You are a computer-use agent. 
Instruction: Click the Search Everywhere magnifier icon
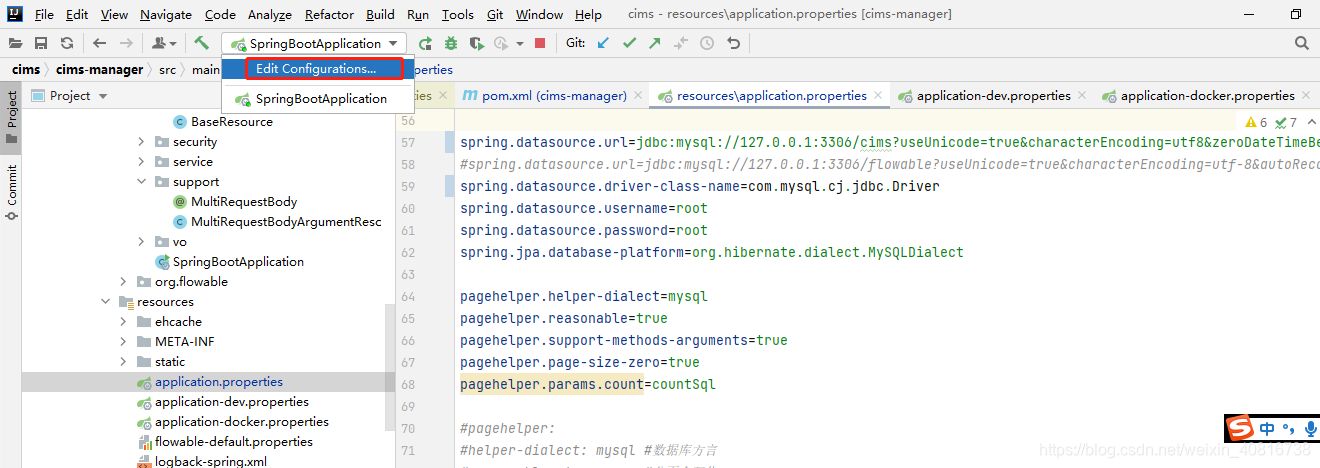[1301, 43]
